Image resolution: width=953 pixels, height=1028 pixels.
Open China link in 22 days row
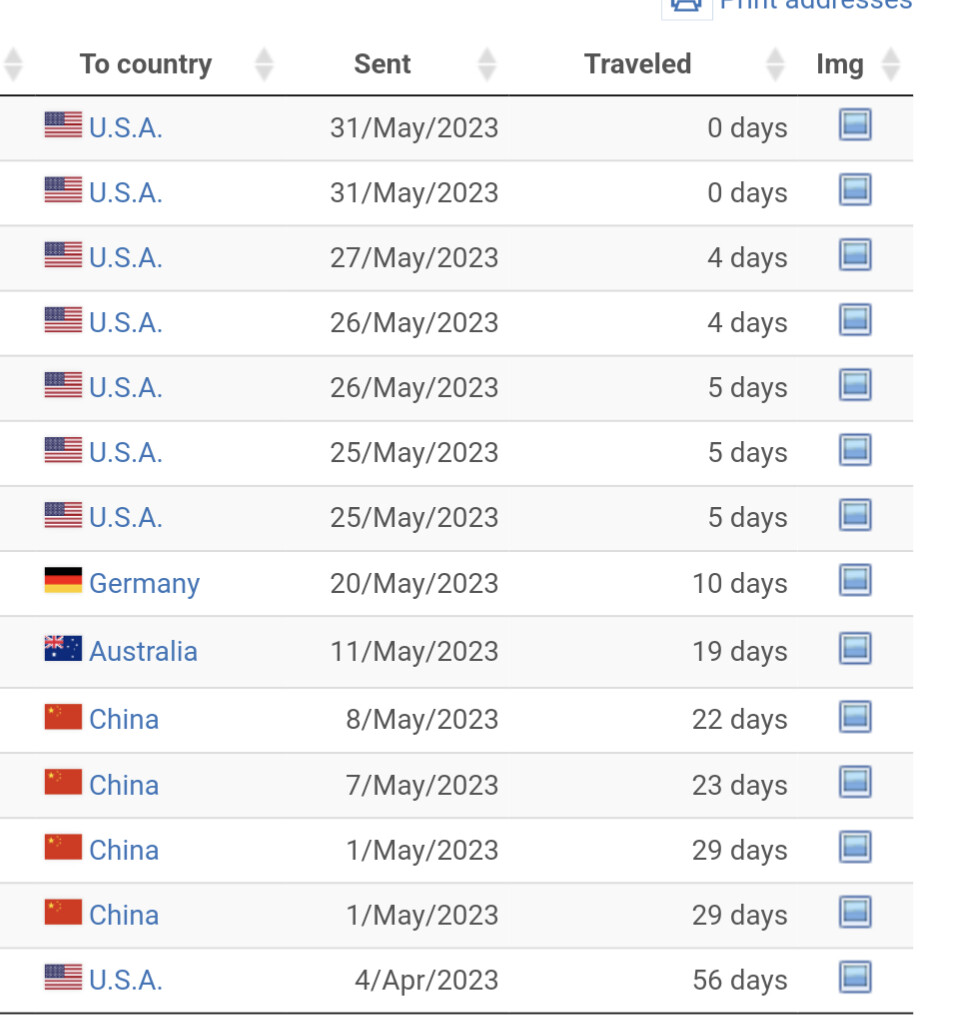click(124, 720)
